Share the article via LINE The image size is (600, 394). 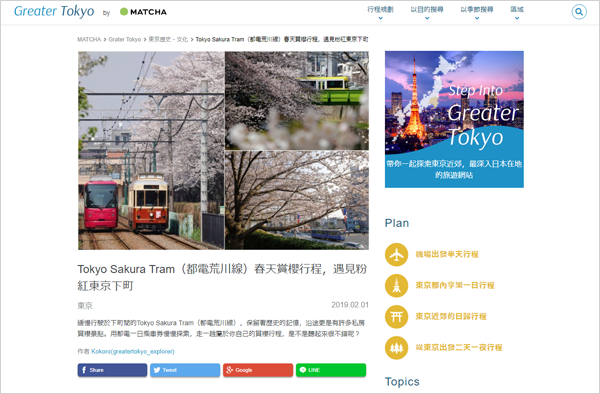[x=331, y=370]
